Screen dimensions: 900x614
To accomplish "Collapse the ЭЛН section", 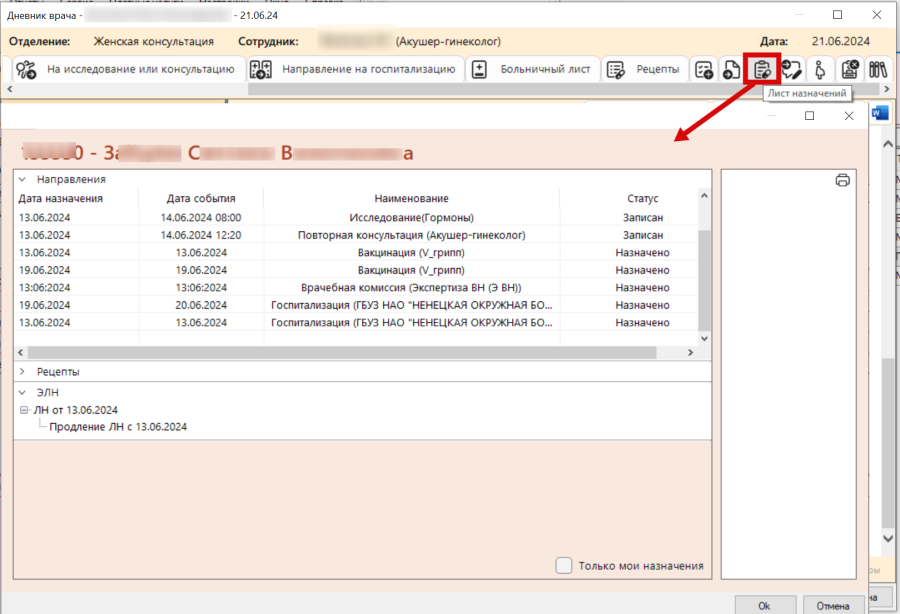I will [22, 393].
